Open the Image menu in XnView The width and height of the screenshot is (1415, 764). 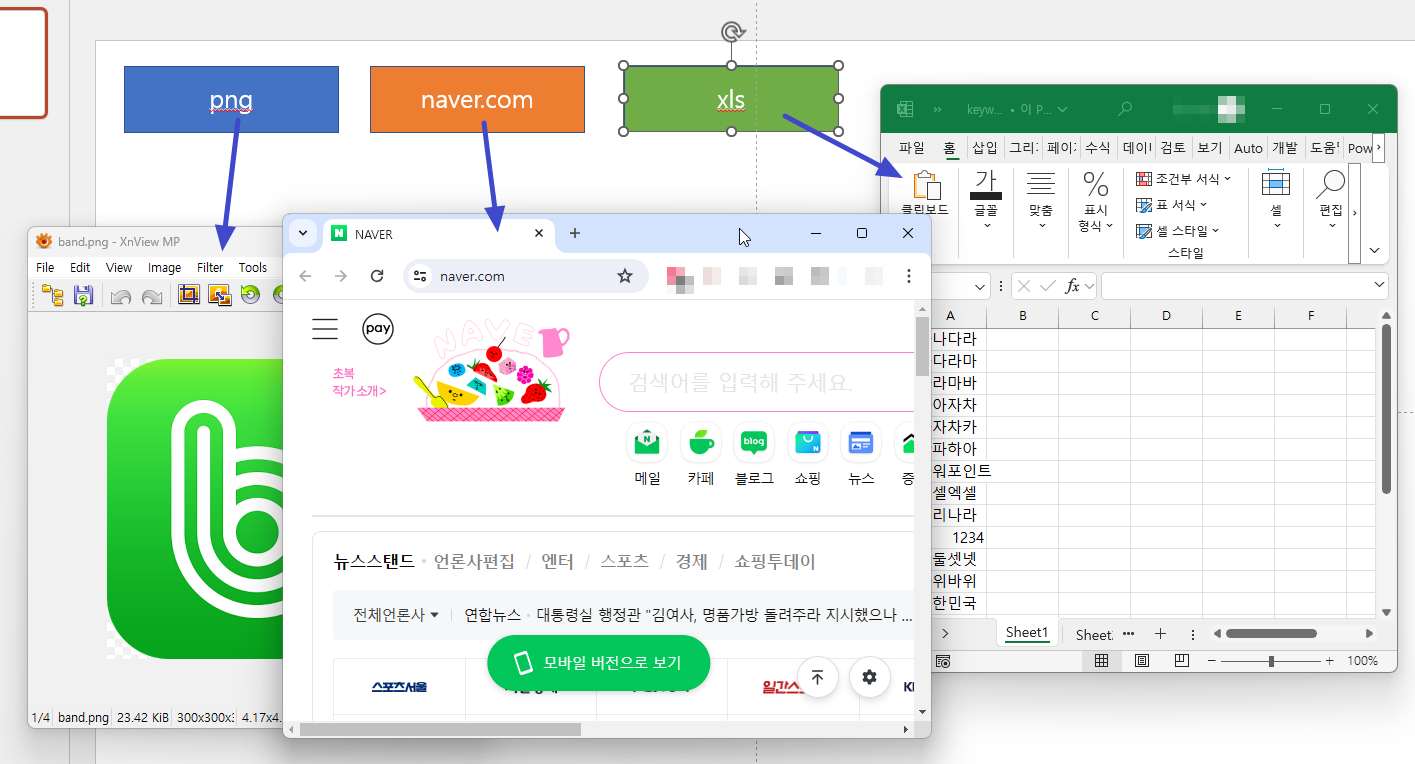[x=164, y=267]
